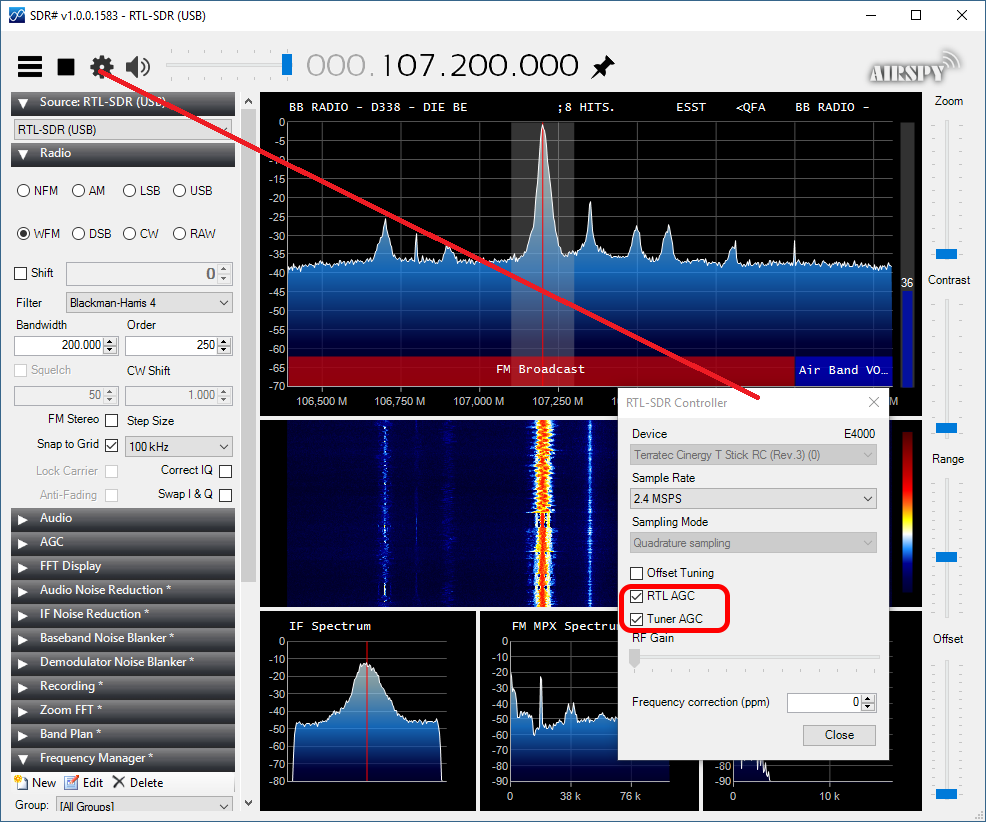The width and height of the screenshot is (986, 822).
Task: Click the Edit frequency entry icon
Action: pos(72,782)
